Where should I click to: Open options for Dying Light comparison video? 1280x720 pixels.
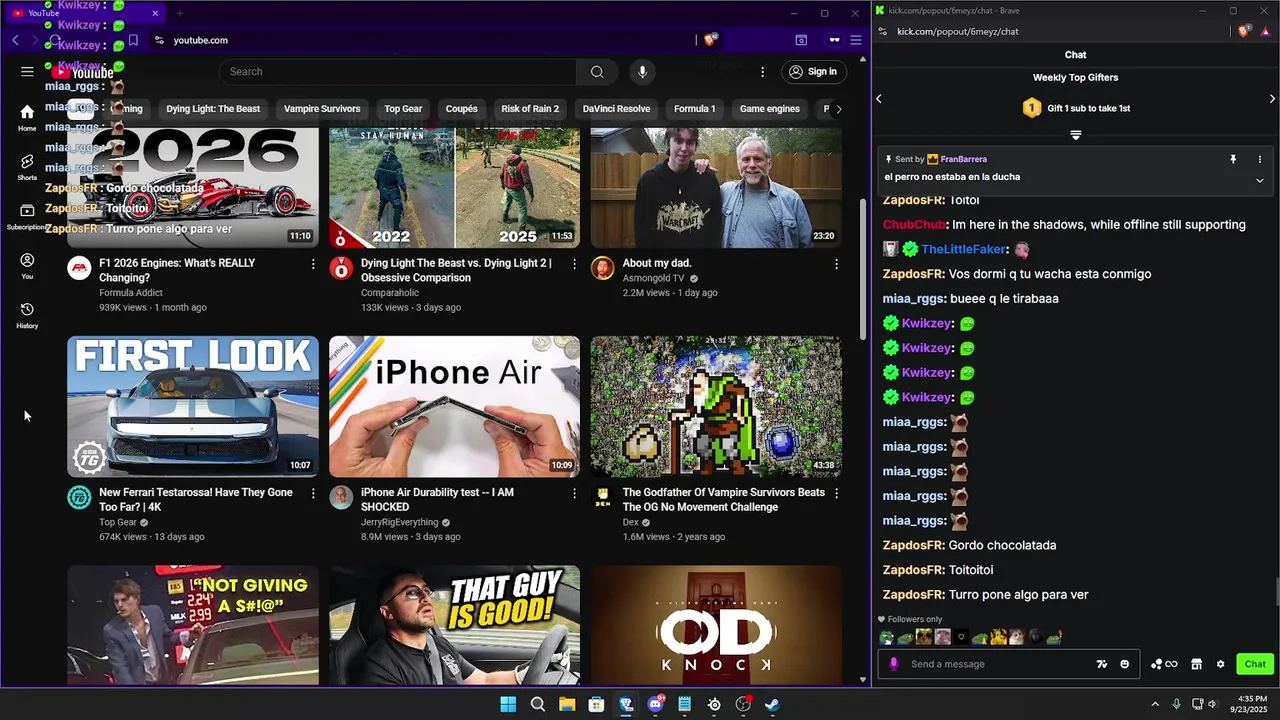pos(574,264)
